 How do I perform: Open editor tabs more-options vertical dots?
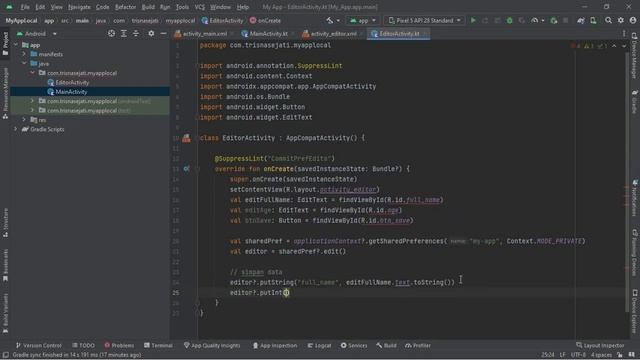624,34
